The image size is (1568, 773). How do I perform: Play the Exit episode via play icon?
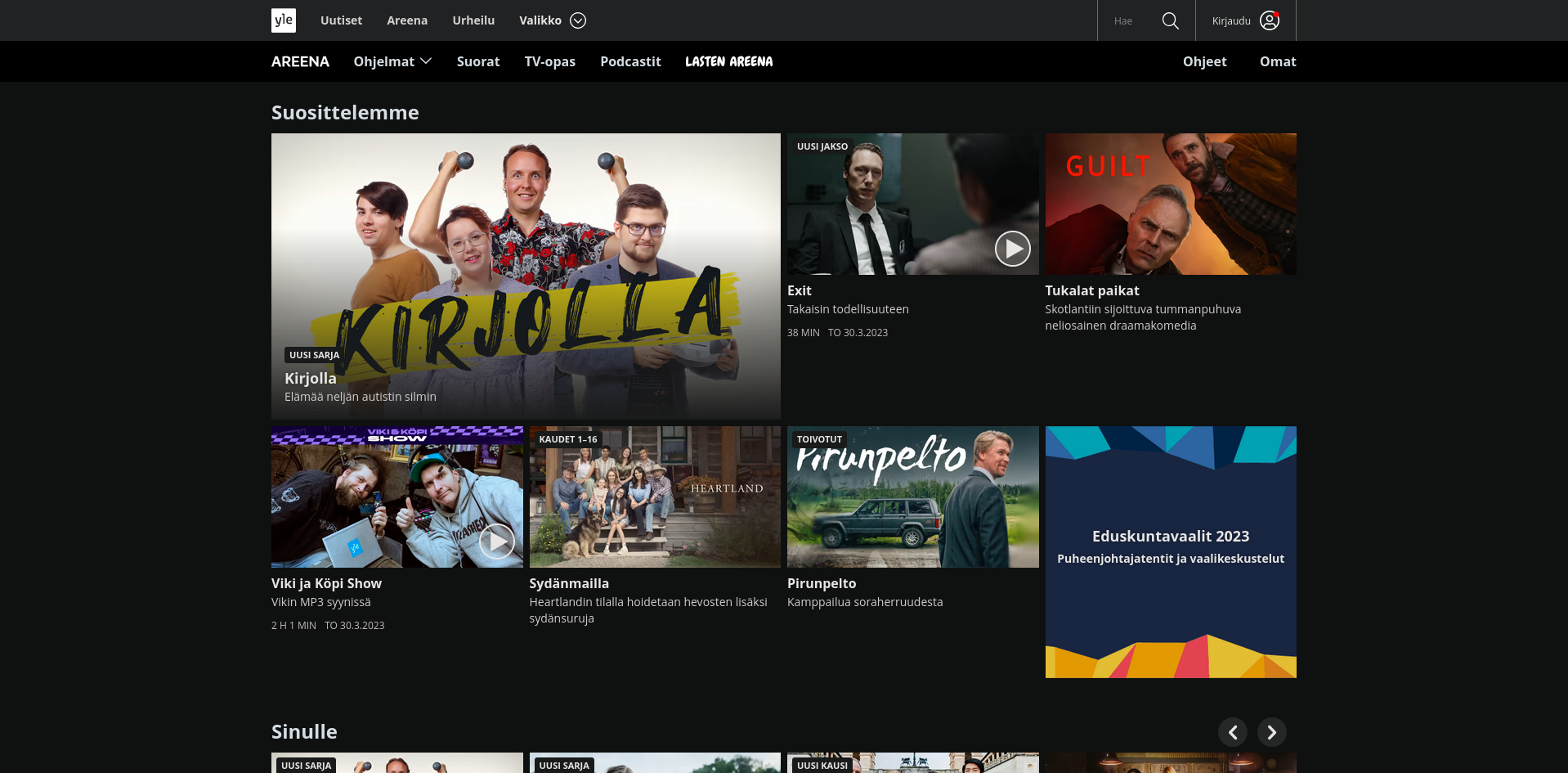tap(1012, 249)
